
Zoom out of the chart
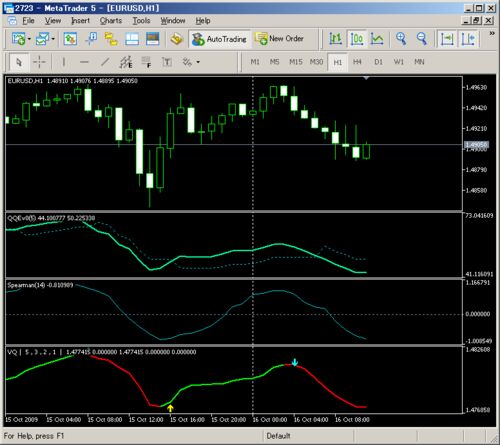422,39
